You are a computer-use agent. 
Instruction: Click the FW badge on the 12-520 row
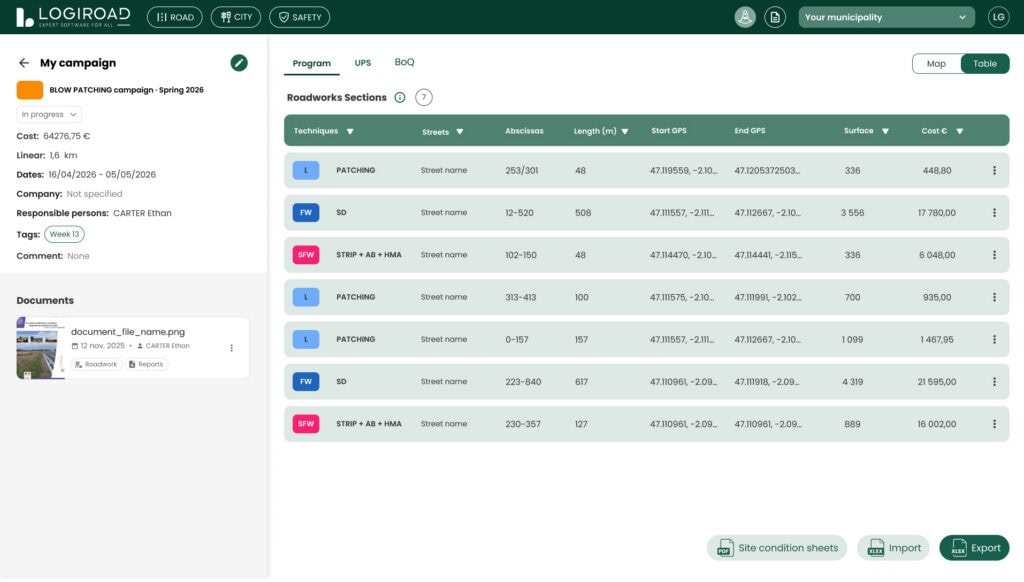point(306,213)
